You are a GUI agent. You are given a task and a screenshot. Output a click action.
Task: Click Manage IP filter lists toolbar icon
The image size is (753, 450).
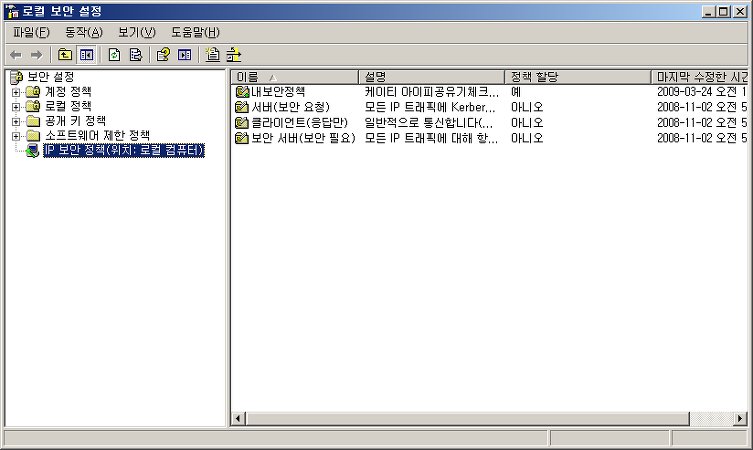point(234,54)
